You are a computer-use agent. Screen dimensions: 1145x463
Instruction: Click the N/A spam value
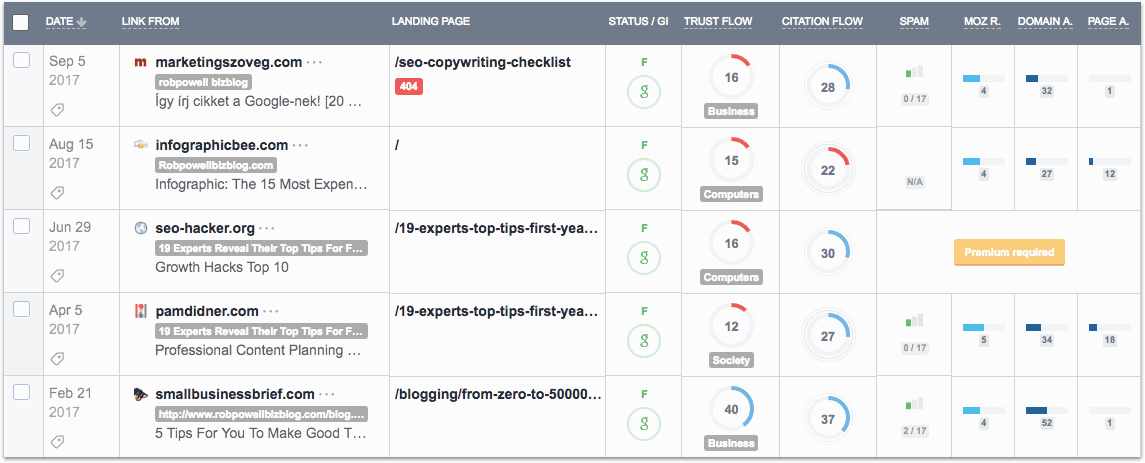coord(914,183)
